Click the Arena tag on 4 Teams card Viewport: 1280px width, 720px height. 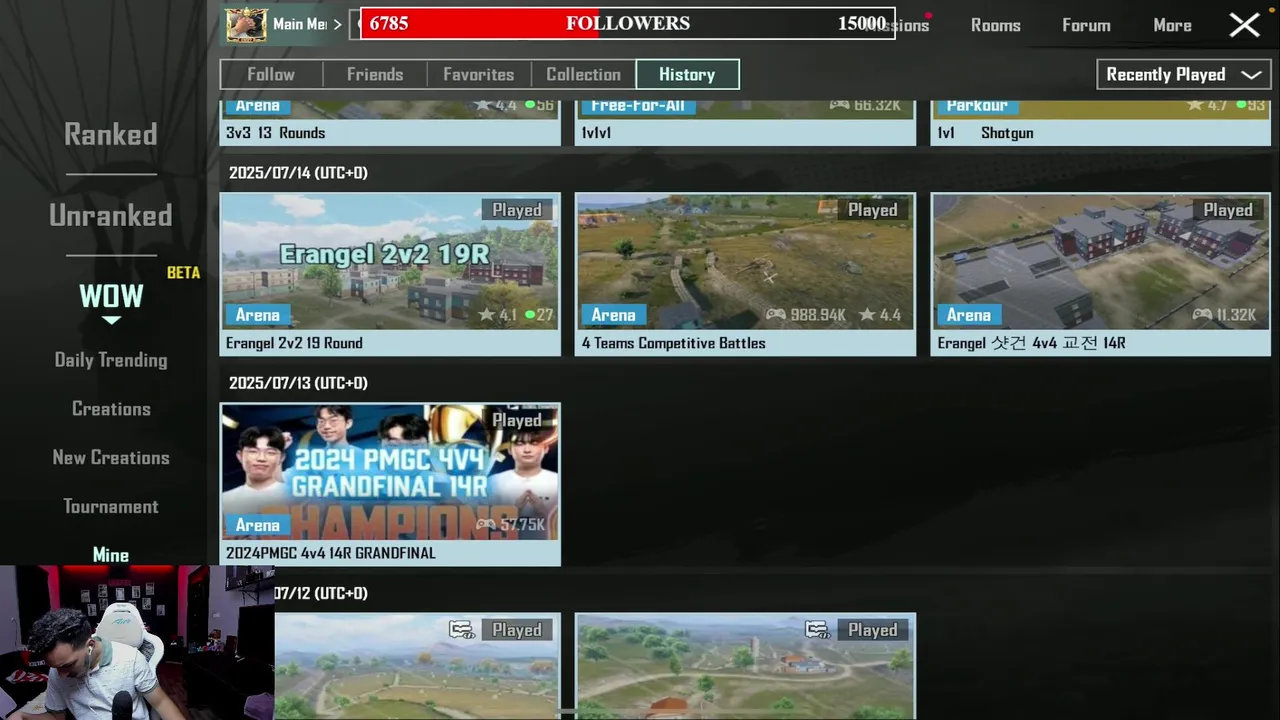(x=613, y=315)
